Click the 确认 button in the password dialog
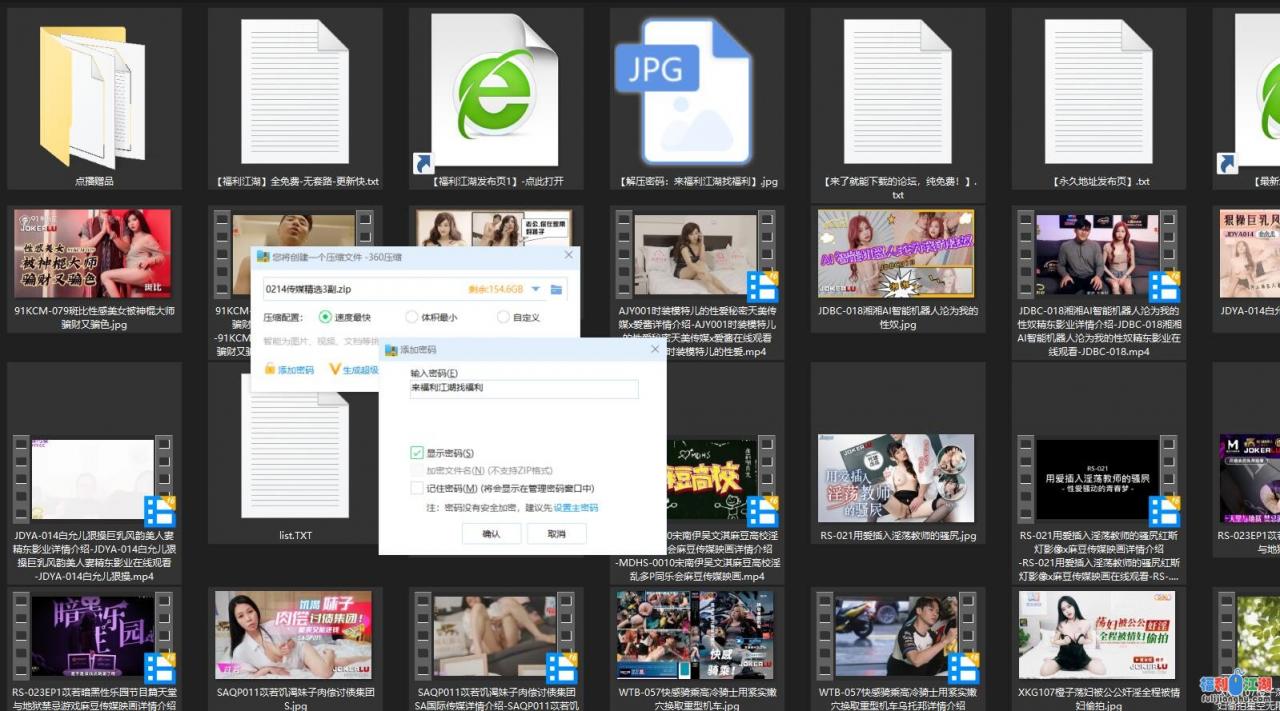This screenshot has width=1280, height=711. (491, 534)
